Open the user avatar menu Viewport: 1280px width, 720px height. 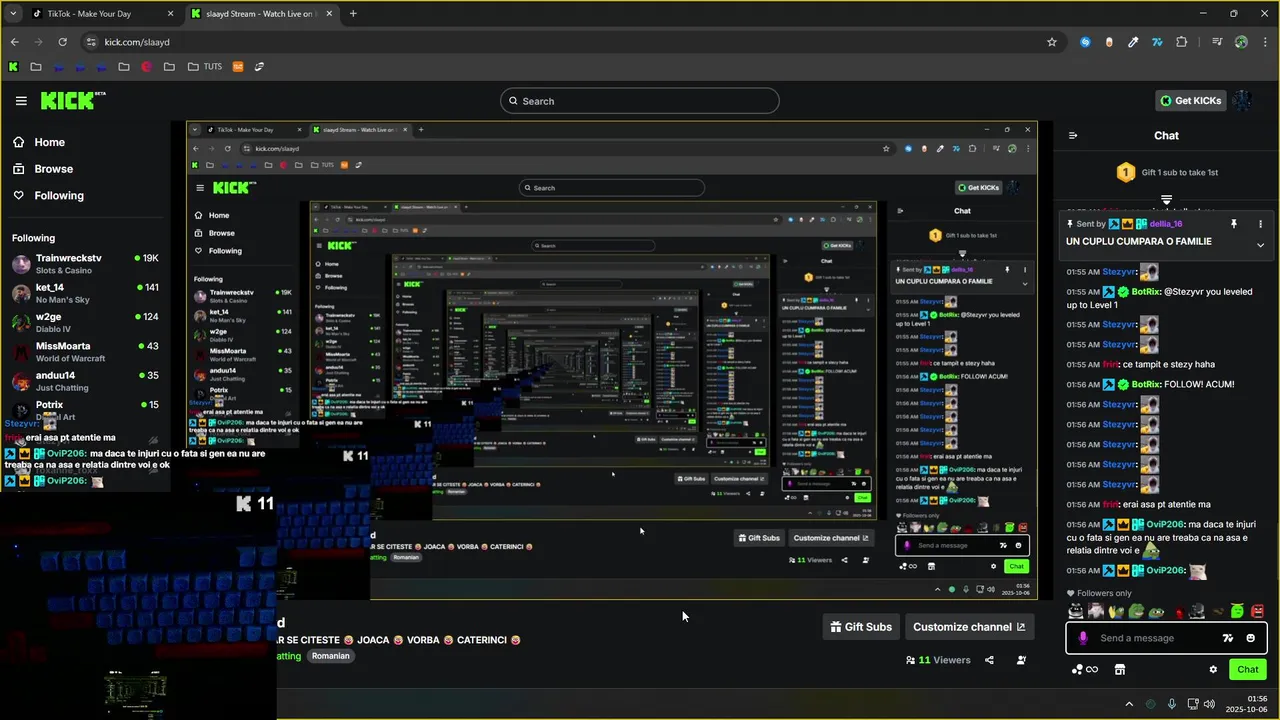point(1242,101)
